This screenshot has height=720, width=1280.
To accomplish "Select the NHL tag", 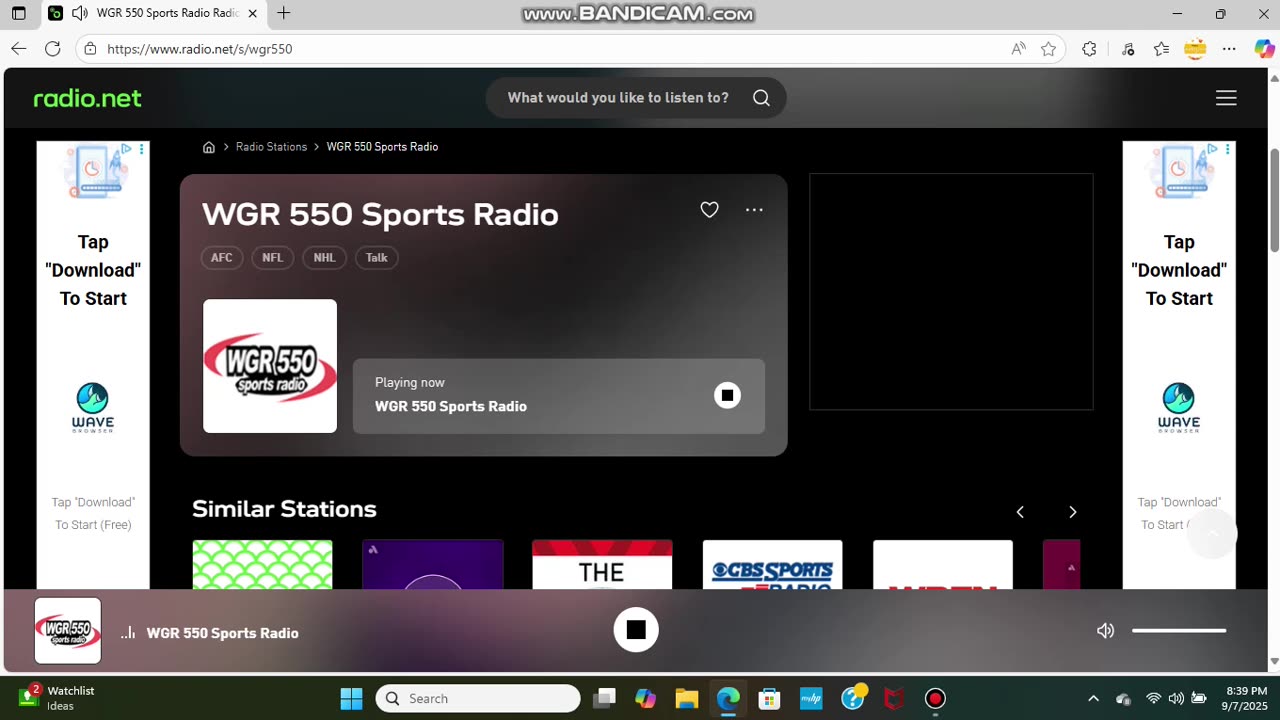I will (x=324, y=258).
